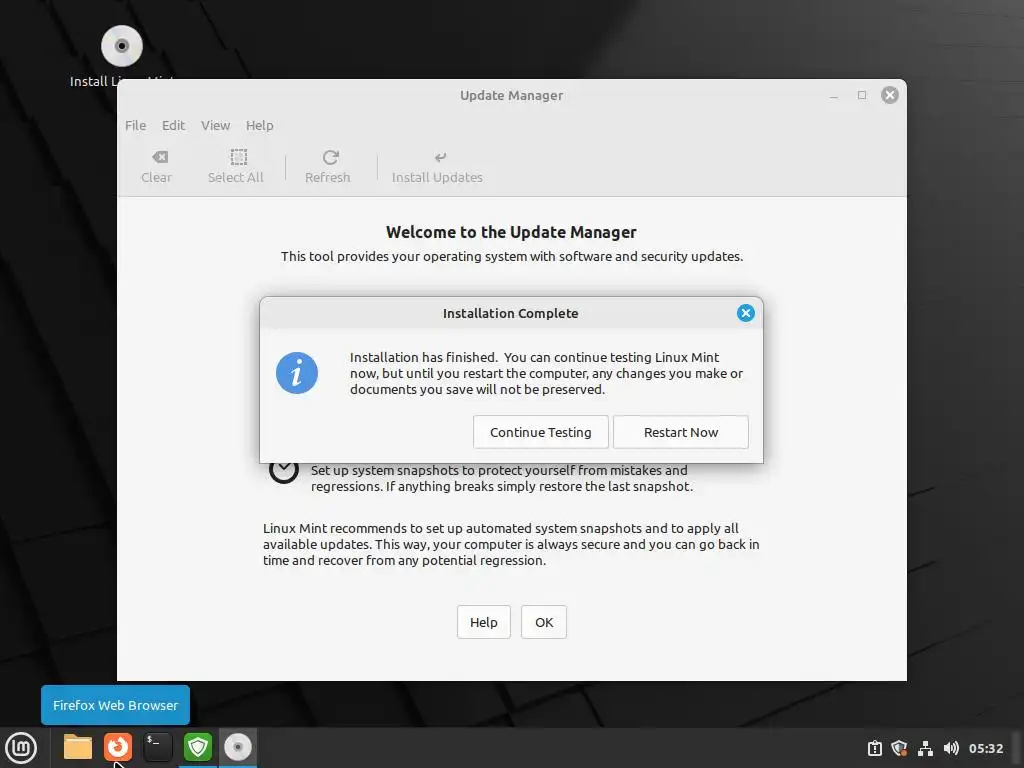The height and width of the screenshot is (768, 1024).
Task: Click the Update Manager window title bar
Action: pyautogui.click(x=511, y=95)
